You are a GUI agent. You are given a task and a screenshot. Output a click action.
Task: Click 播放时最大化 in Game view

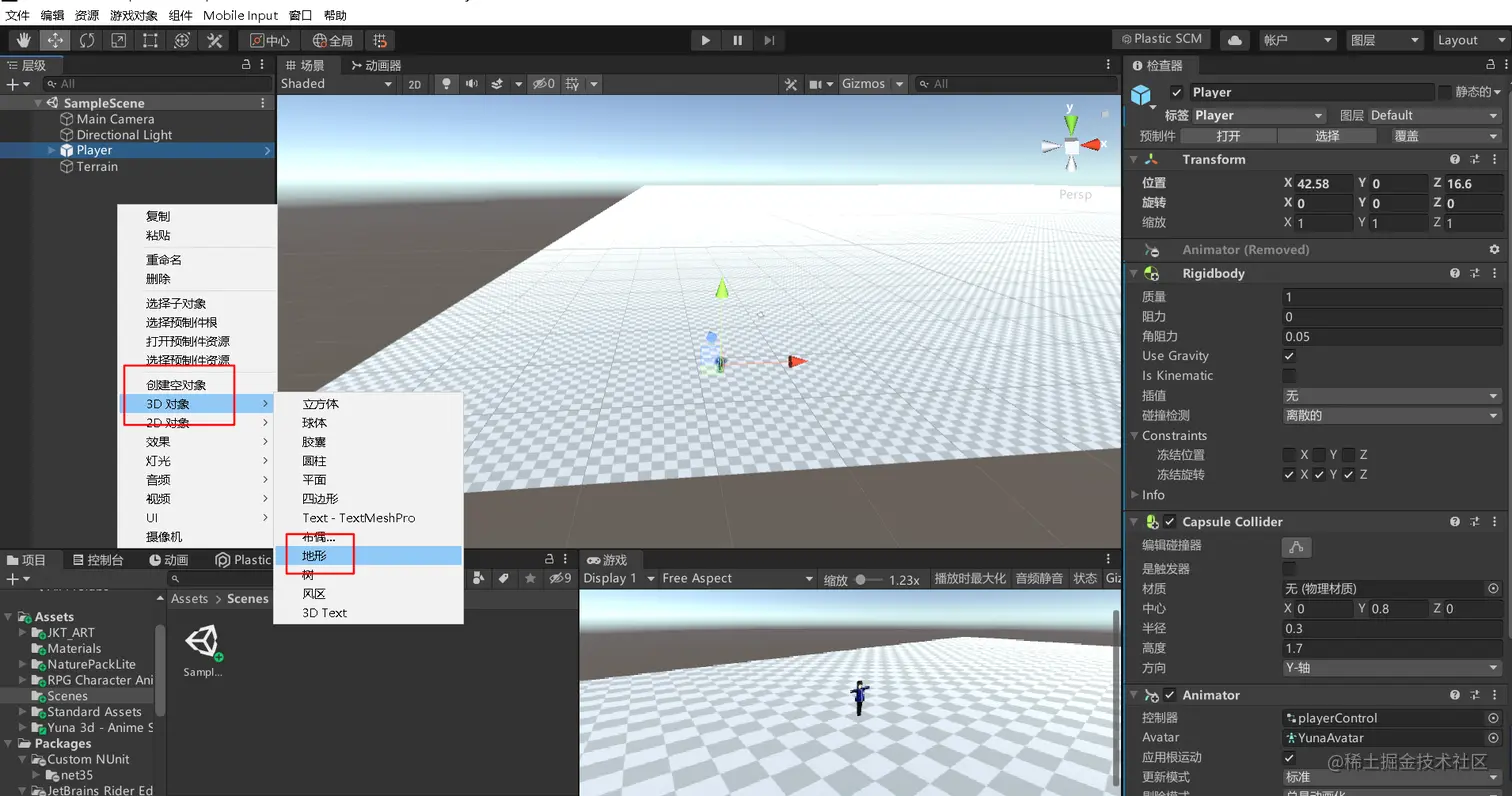970,579
